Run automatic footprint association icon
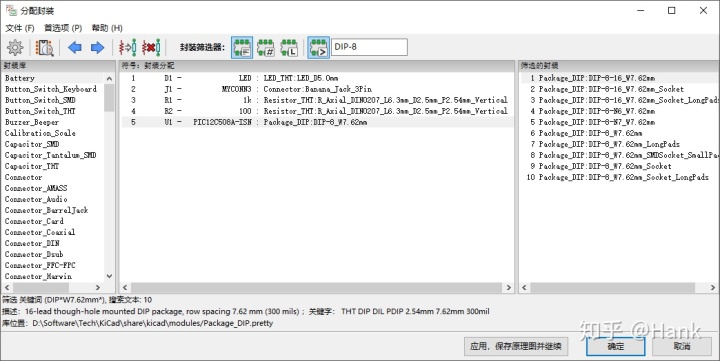The image size is (720, 361). tap(128, 47)
